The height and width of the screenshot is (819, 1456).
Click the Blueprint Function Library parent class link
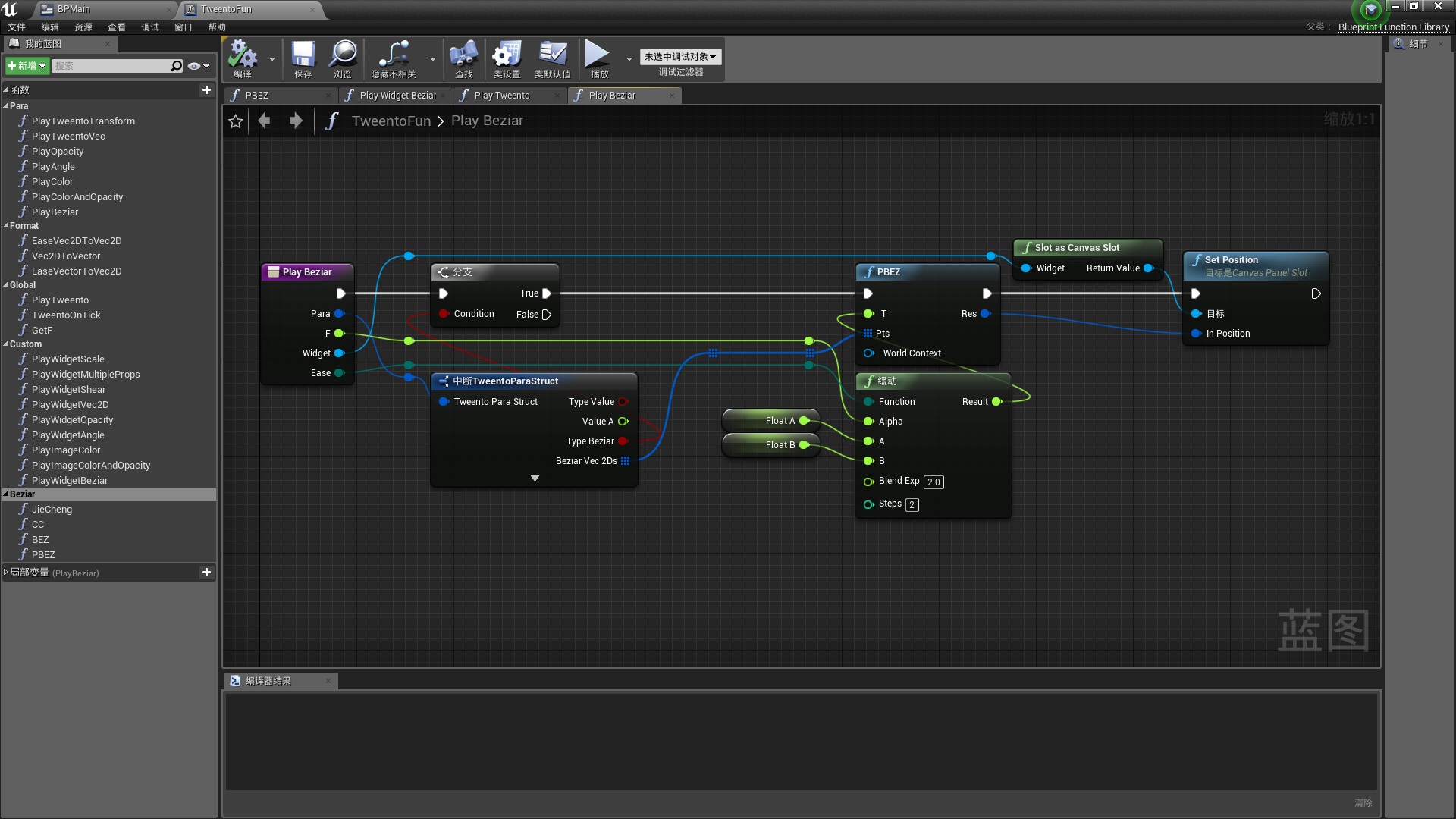(x=1393, y=27)
